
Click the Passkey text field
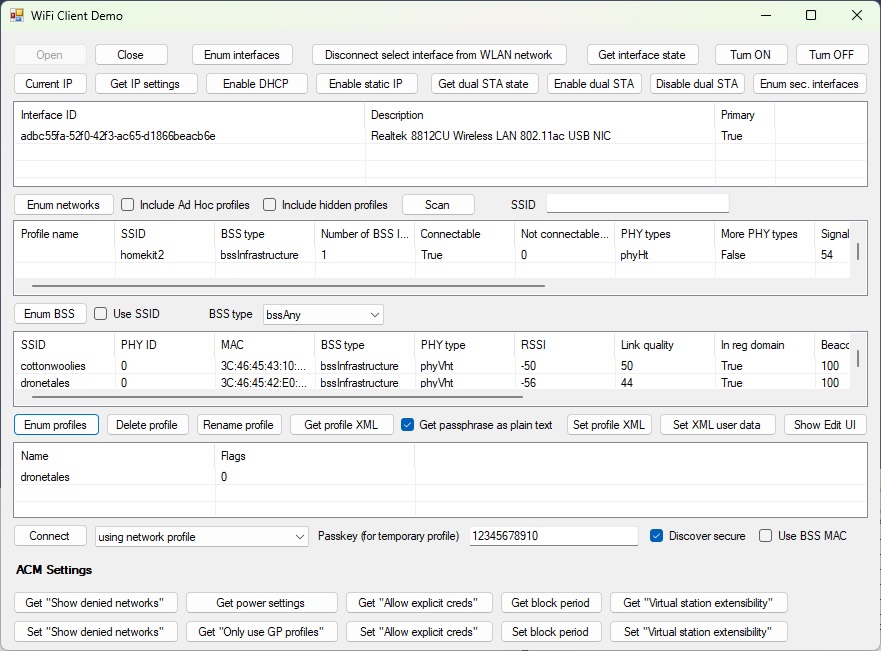pos(553,537)
